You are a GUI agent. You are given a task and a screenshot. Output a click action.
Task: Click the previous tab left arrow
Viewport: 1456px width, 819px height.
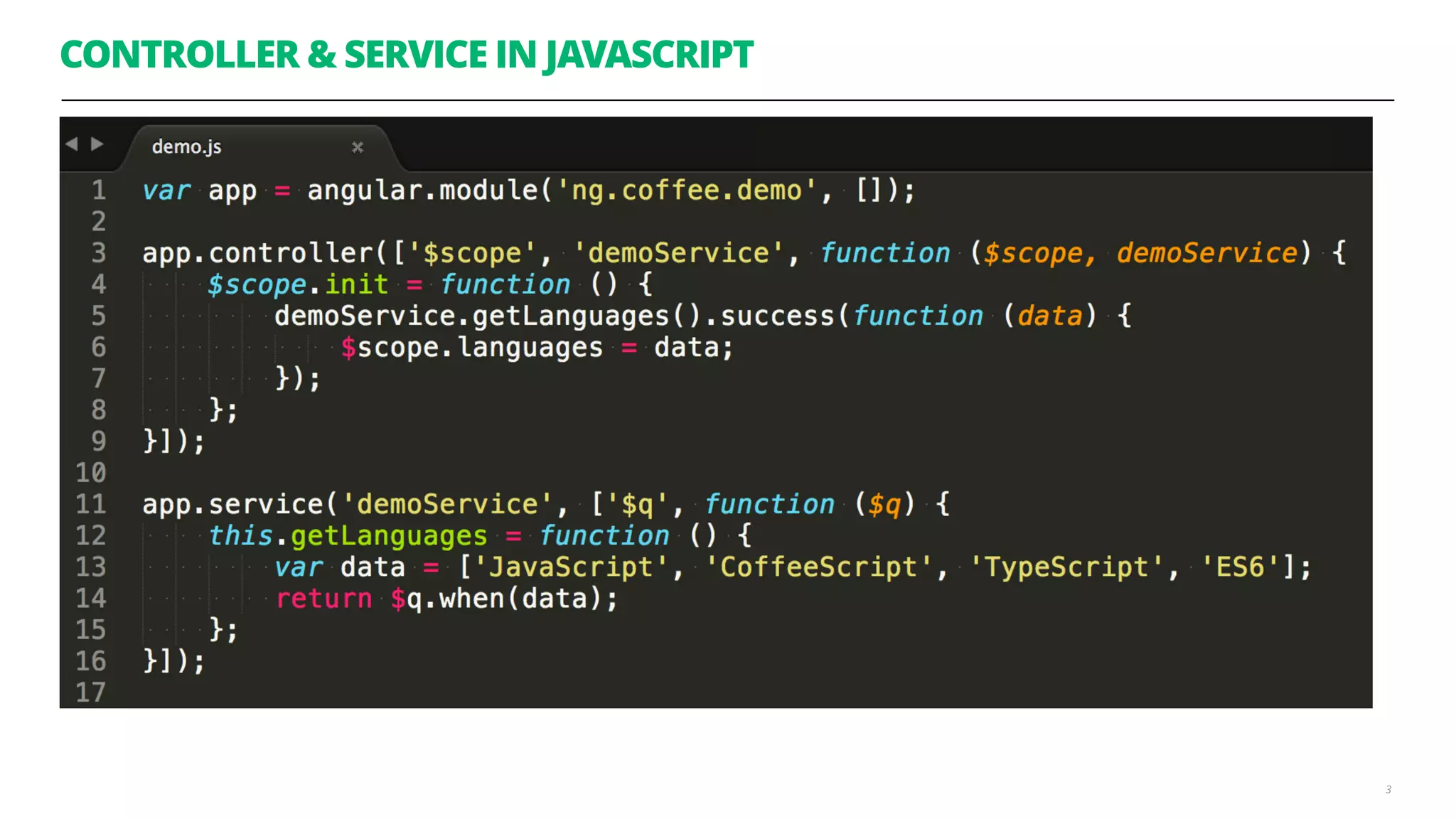[x=72, y=144]
